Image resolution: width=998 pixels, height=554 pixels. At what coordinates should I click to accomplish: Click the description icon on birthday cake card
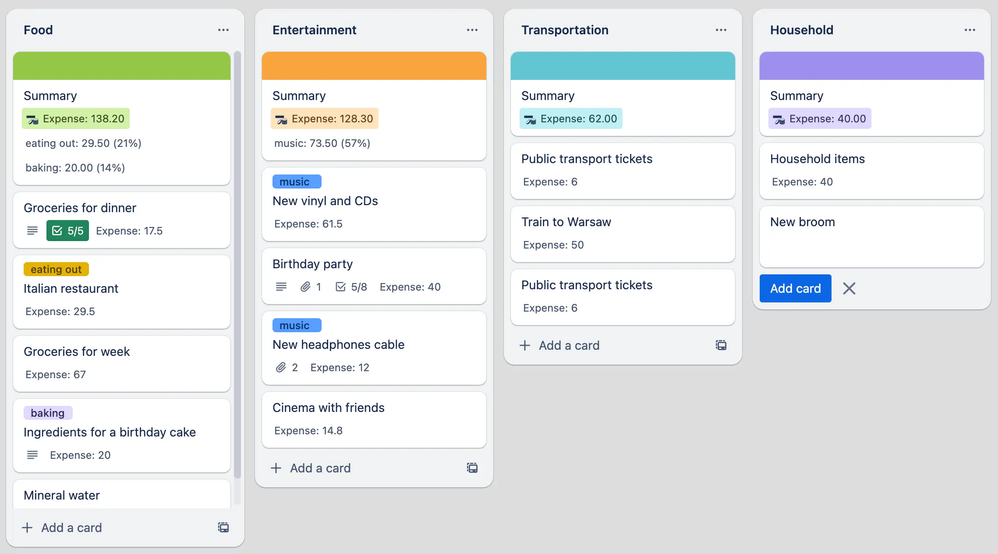click(x=32, y=455)
